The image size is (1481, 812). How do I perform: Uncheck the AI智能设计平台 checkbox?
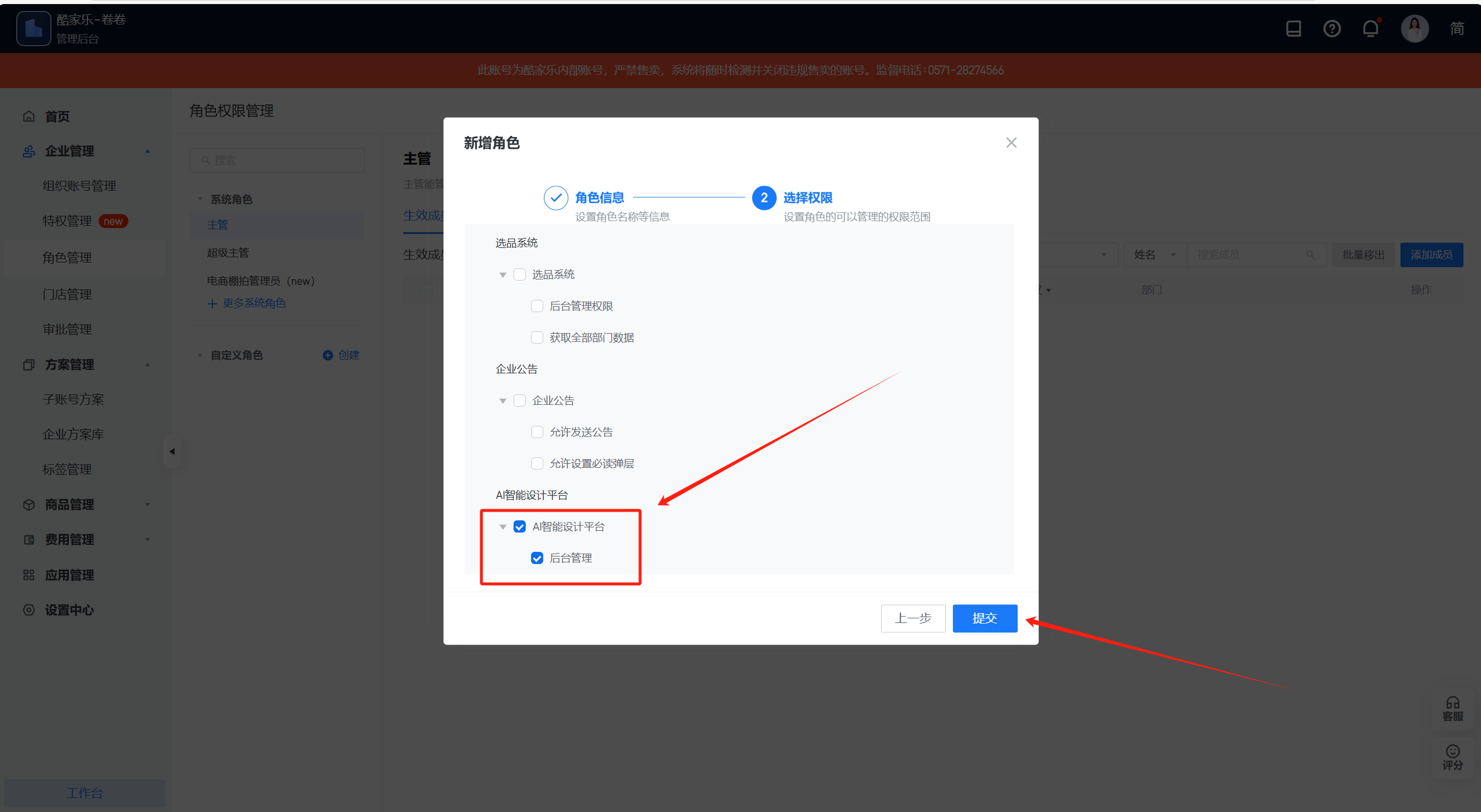pos(519,527)
